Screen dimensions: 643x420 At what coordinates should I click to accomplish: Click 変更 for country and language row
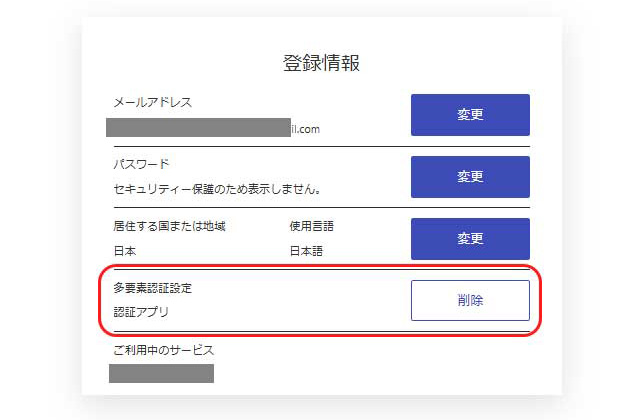[470, 239]
